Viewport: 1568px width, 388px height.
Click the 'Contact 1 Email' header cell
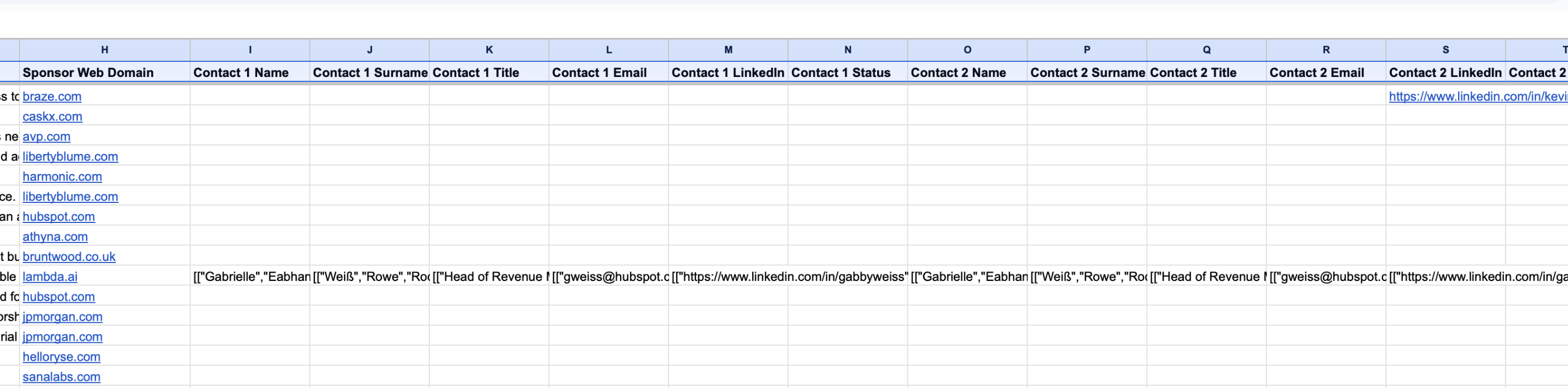click(x=609, y=72)
